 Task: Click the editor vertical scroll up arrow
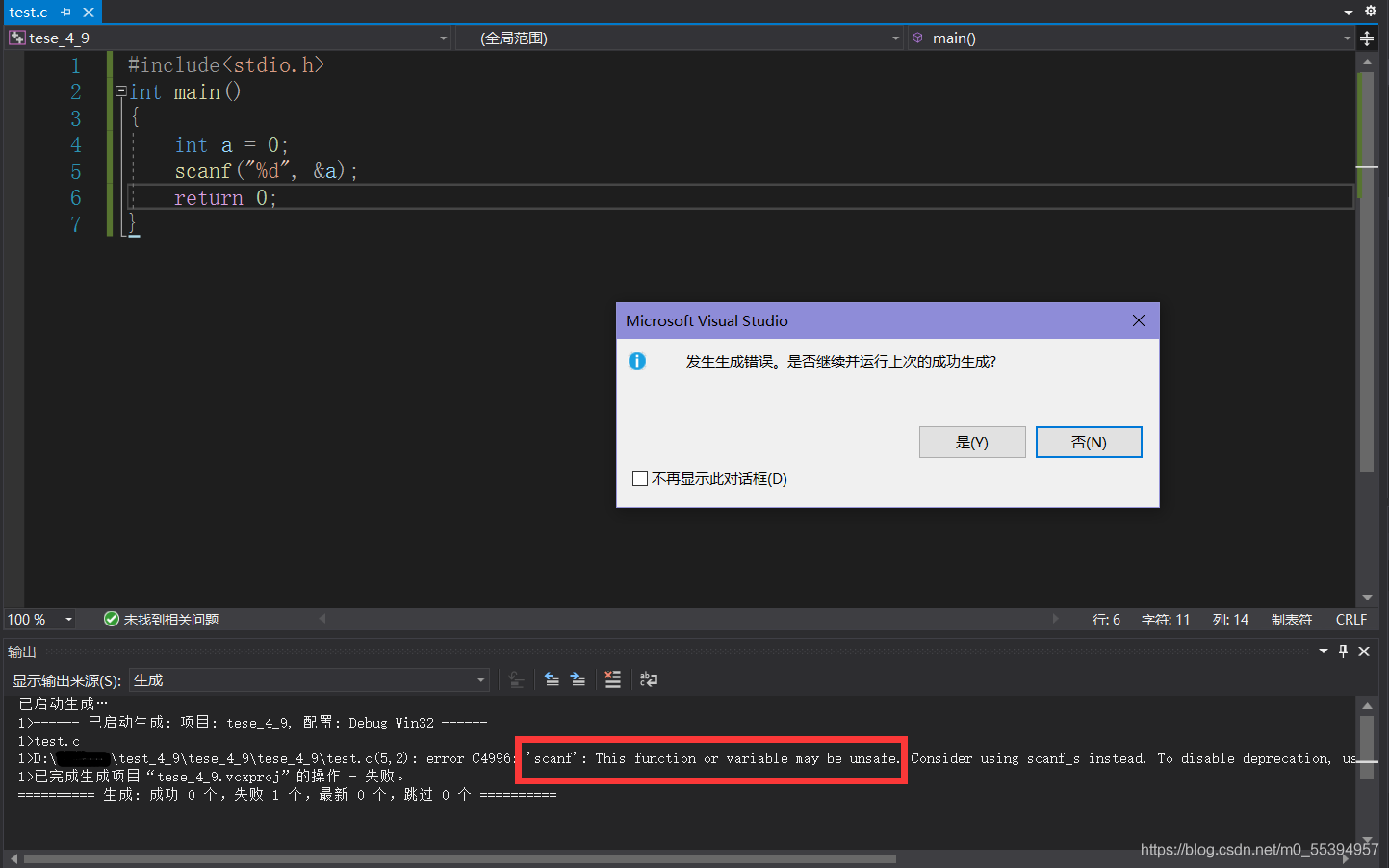[x=1367, y=62]
